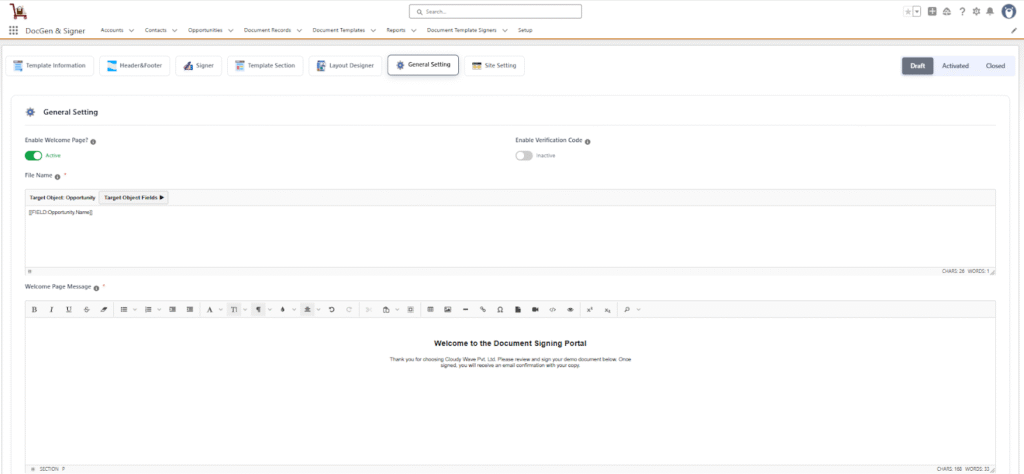Open the Accounts navigation dropdown chevron
1024x474 pixels.
point(132,31)
